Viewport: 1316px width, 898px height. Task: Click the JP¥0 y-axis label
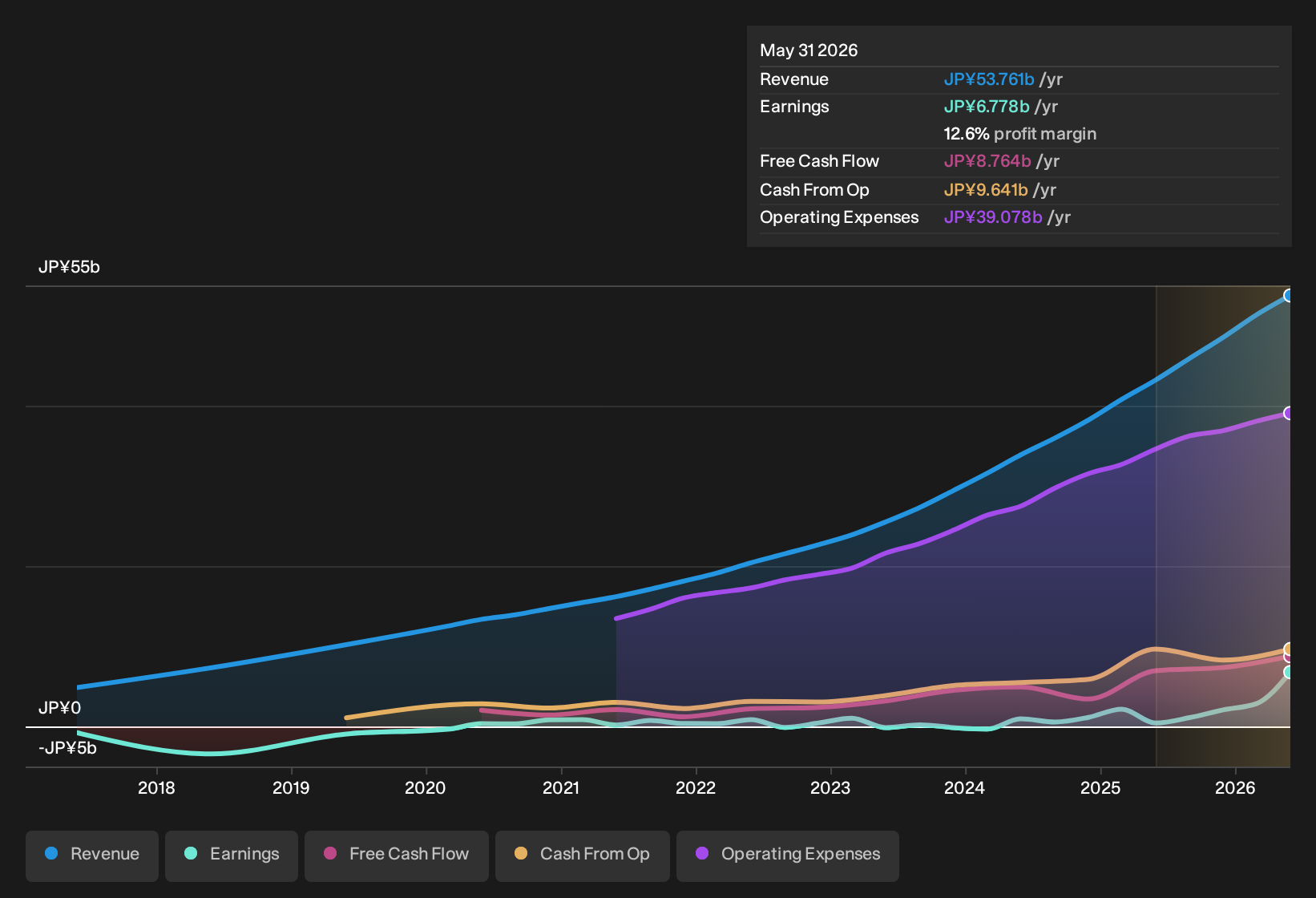tap(59, 708)
